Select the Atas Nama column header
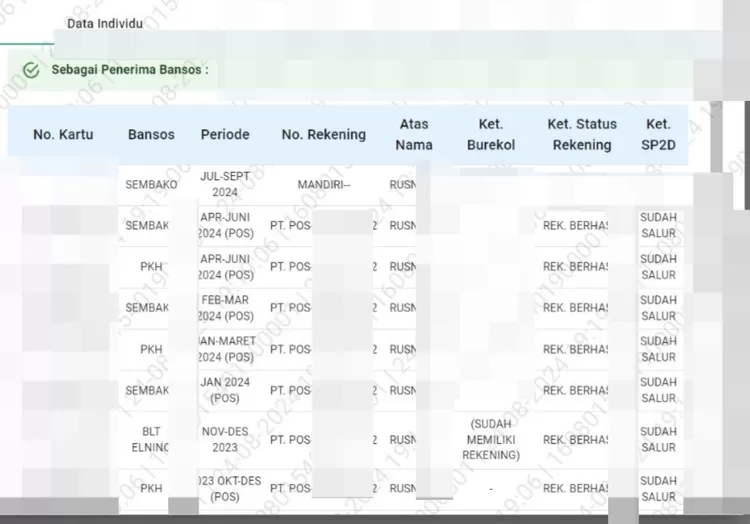The height and width of the screenshot is (524, 750). pos(414,134)
